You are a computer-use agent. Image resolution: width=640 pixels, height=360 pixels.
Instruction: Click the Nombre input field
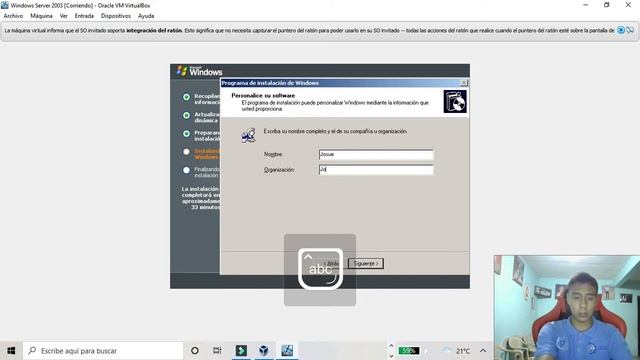(376, 155)
